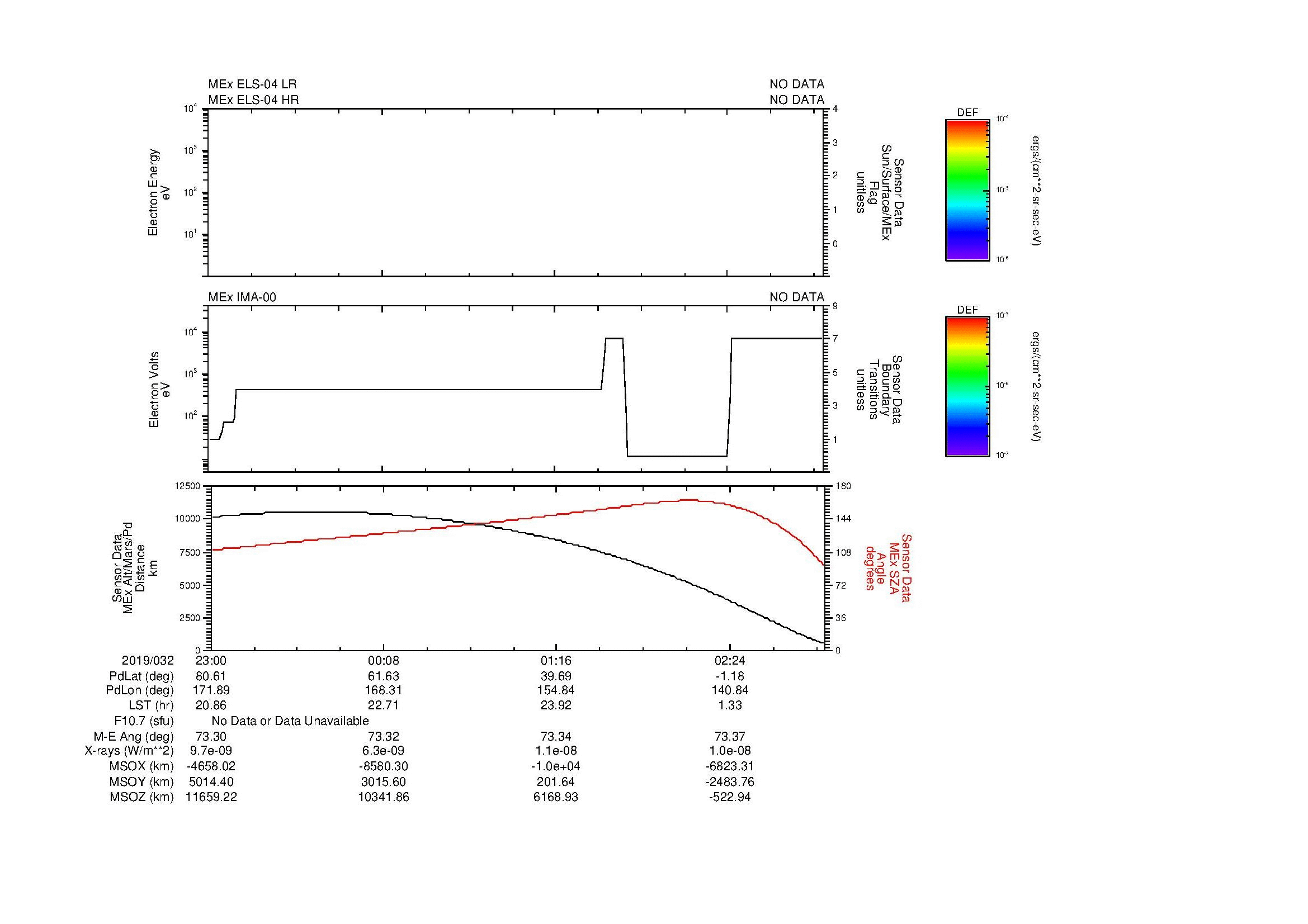Click the MSOZ (km) row label
This screenshot has width=1308, height=924.
tap(142, 797)
